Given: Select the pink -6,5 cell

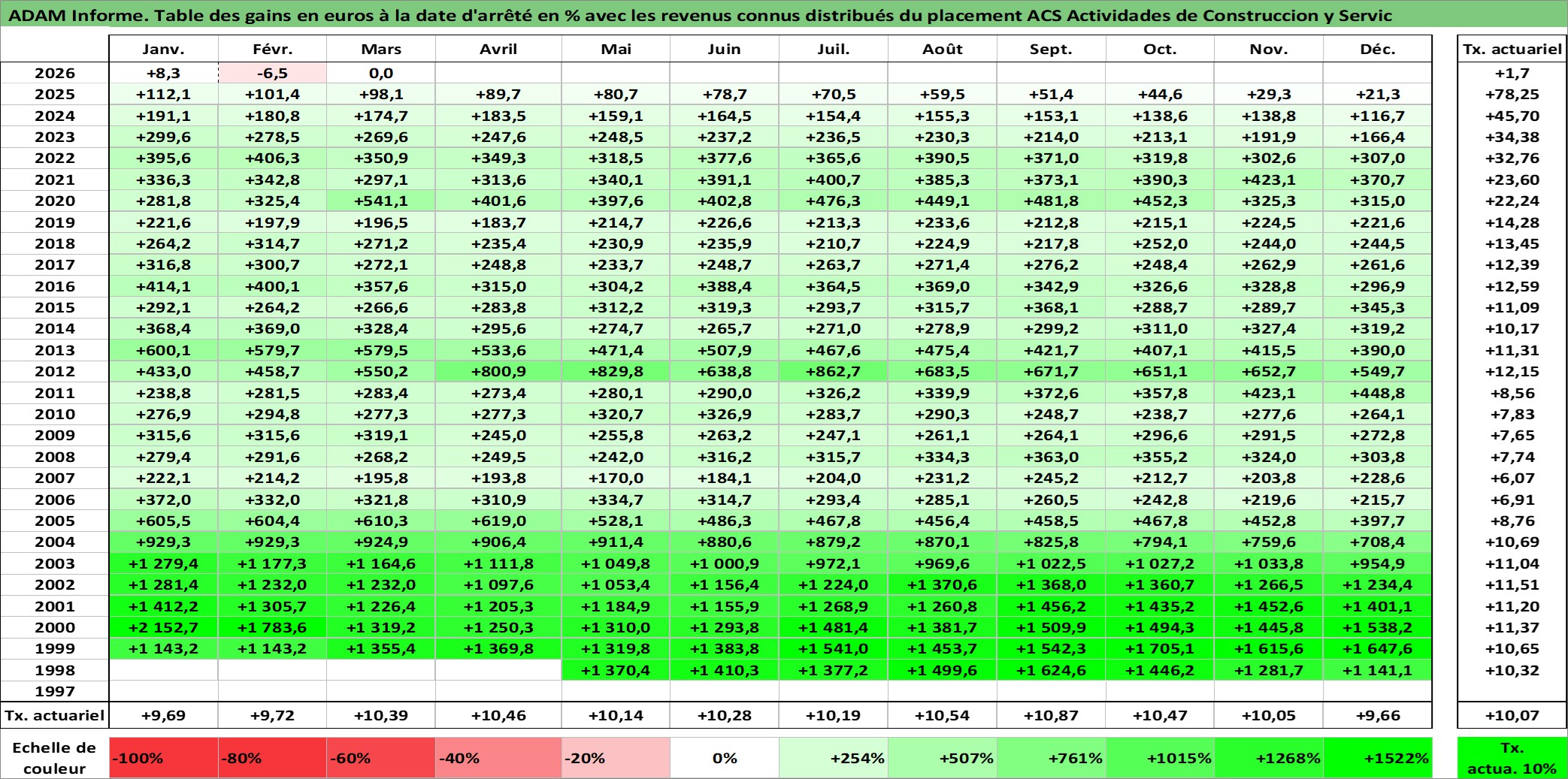Looking at the screenshot, I should tap(272, 73).
